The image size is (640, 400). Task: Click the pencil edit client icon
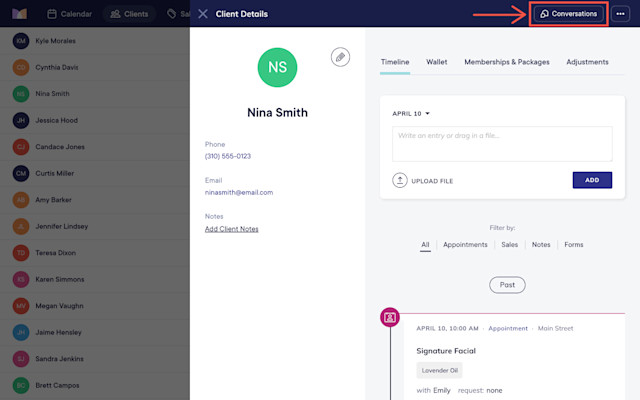pyautogui.click(x=340, y=57)
